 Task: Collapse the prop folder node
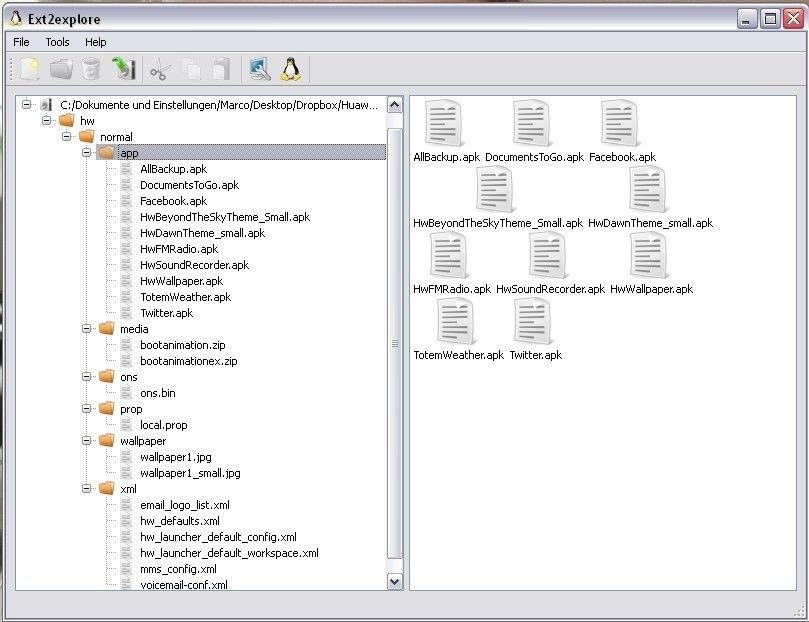(87, 408)
